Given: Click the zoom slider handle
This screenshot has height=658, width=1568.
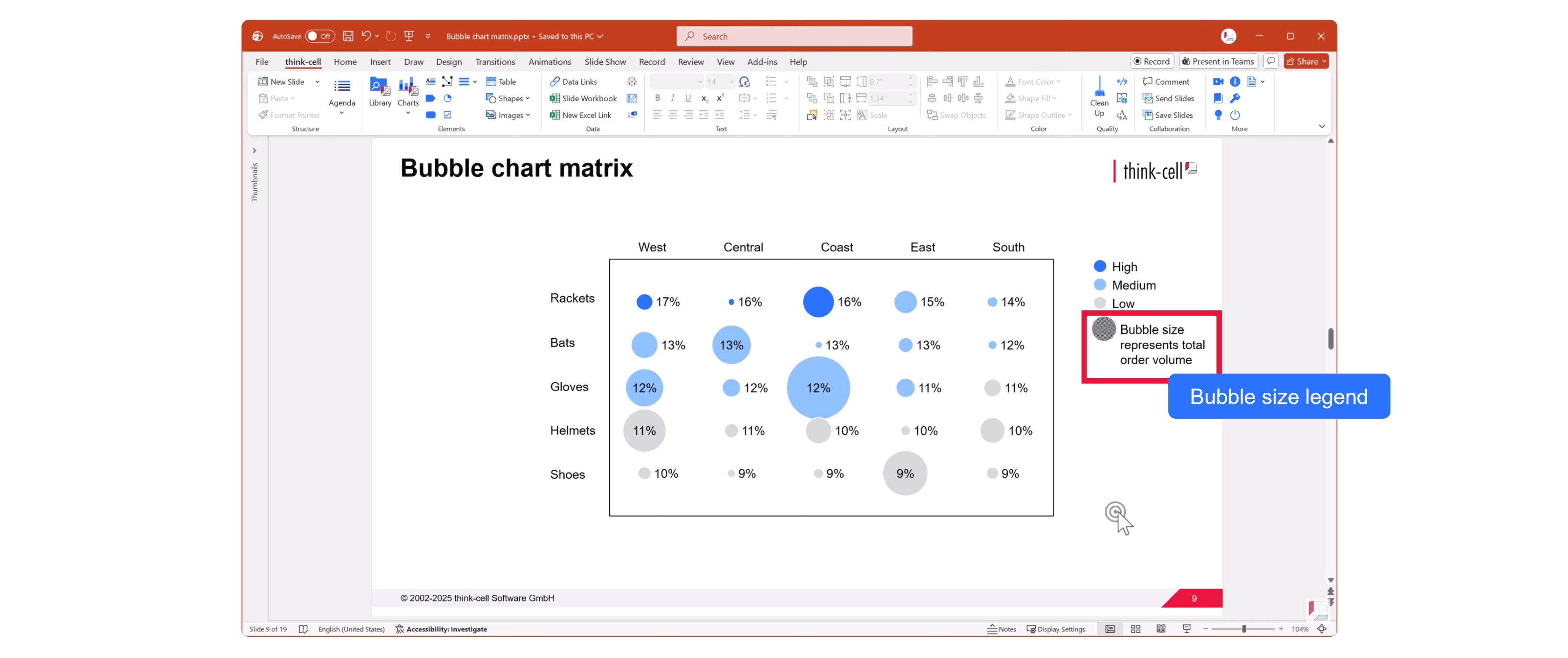Looking at the screenshot, I should tap(1243, 629).
